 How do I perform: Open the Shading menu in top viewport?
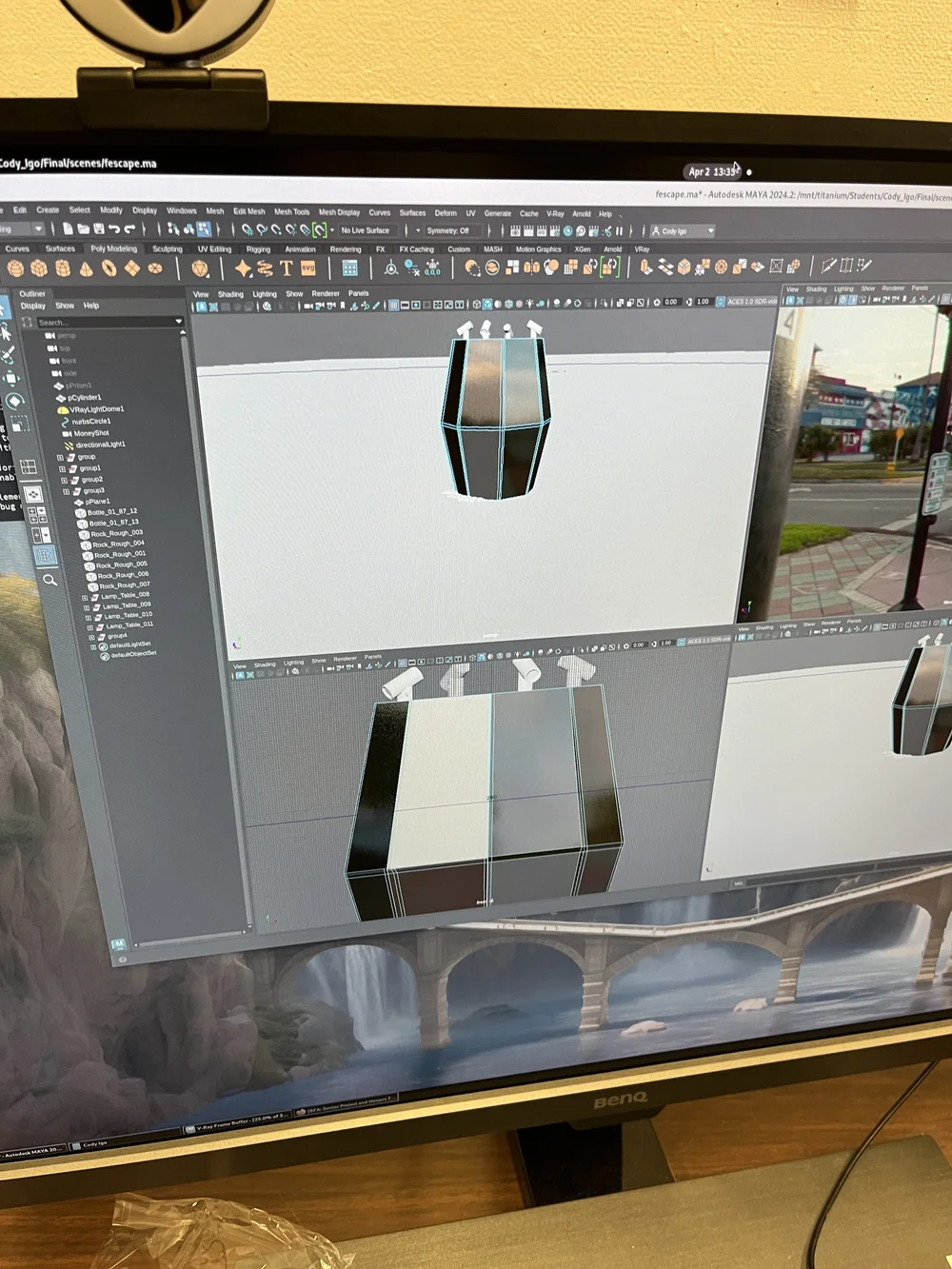click(230, 294)
